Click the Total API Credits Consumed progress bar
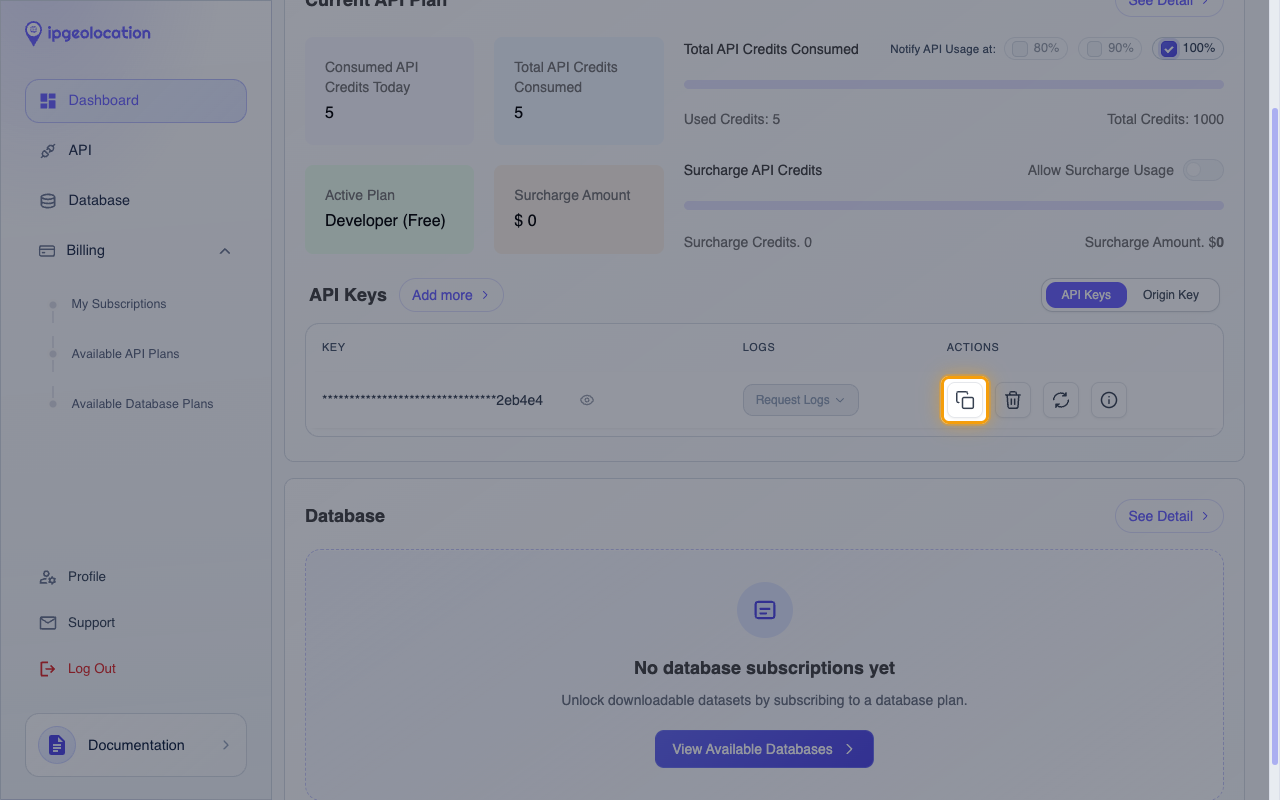The width and height of the screenshot is (1280, 800). (x=954, y=84)
